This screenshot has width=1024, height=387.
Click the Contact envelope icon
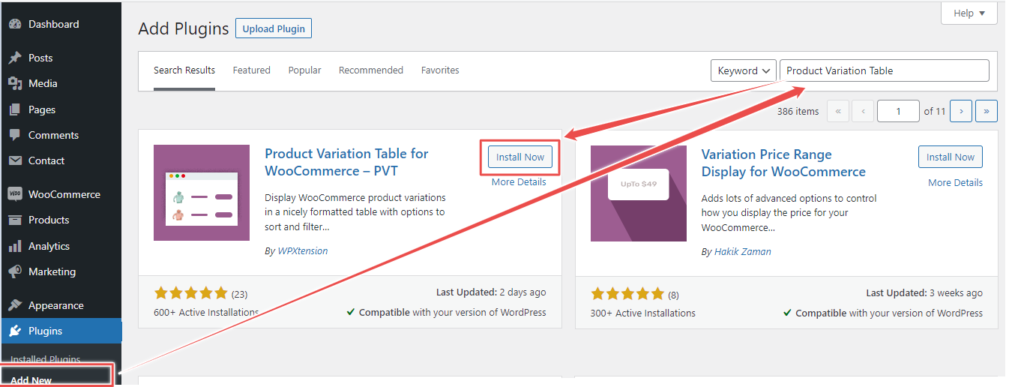coord(15,161)
